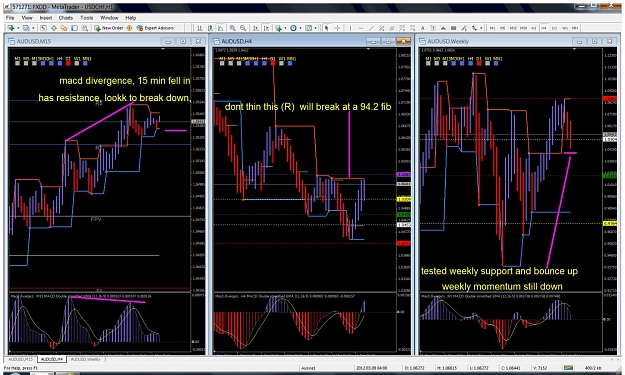Click the connection status bars indicator
Screen dimensions: 625x375
tap(568, 367)
